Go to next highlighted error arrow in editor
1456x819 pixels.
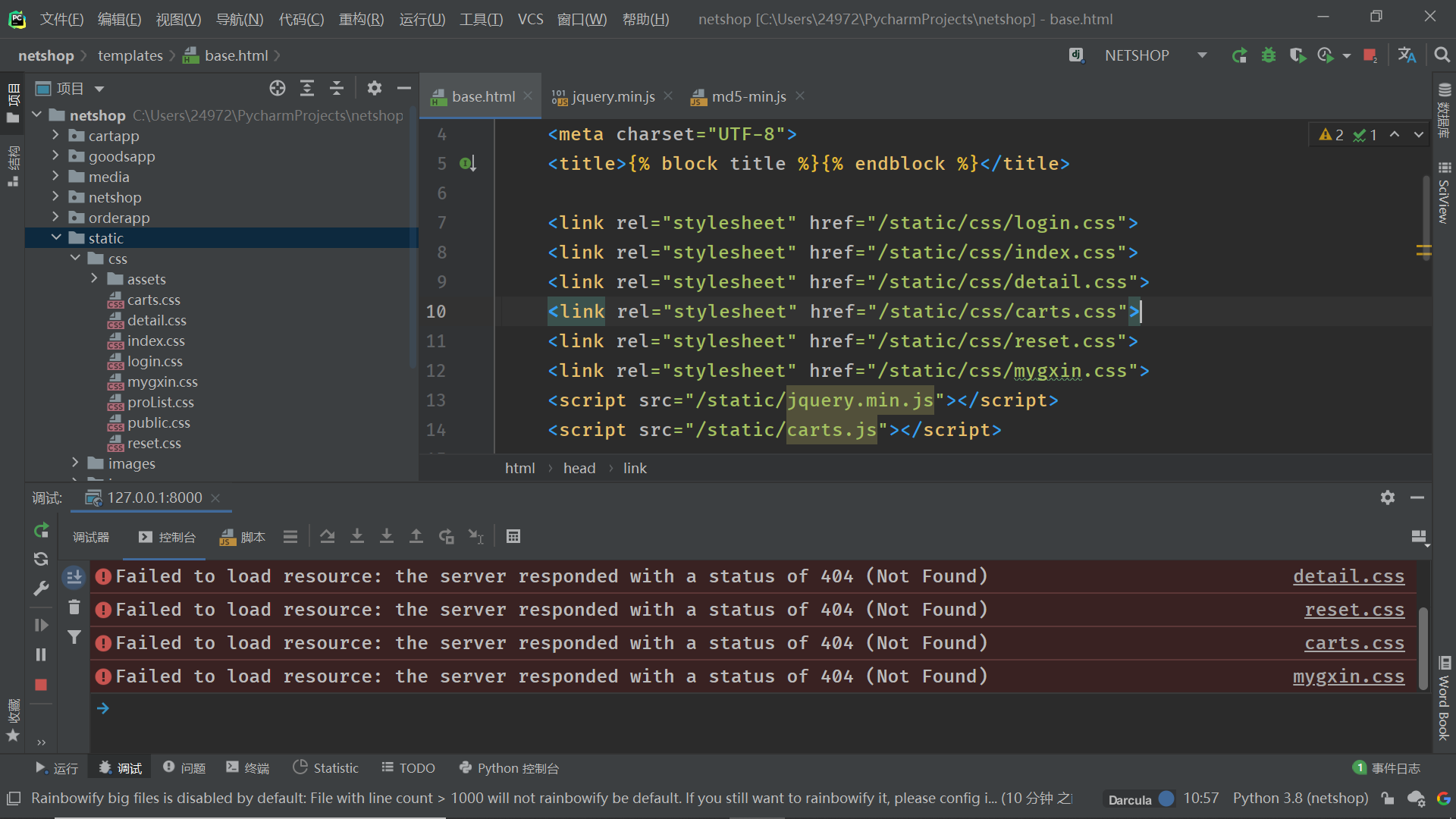pyautogui.click(x=1418, y=134)
